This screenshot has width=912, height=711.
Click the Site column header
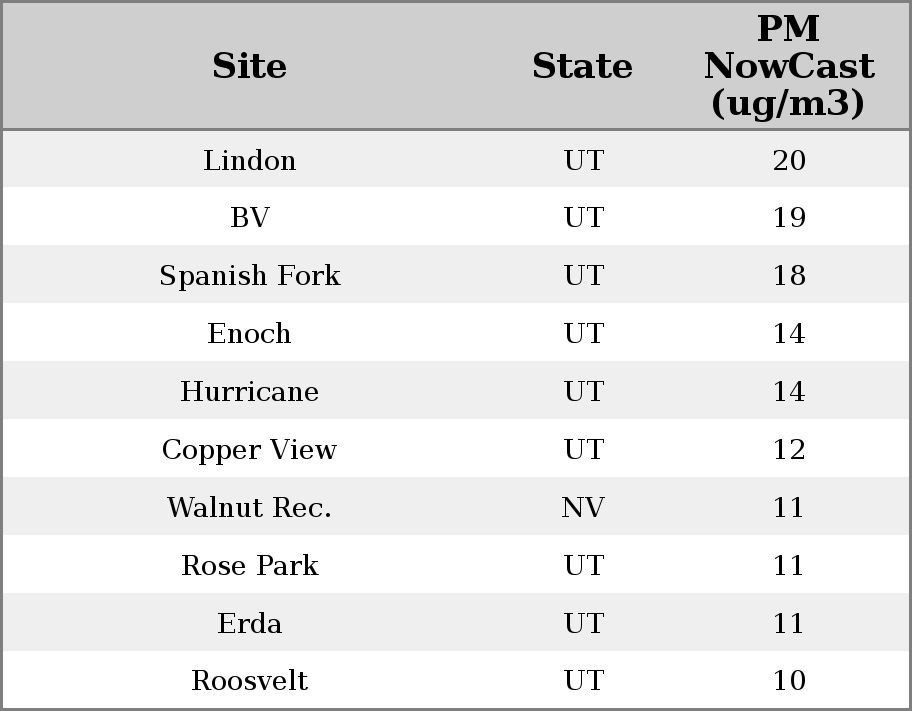click(249, 66)
